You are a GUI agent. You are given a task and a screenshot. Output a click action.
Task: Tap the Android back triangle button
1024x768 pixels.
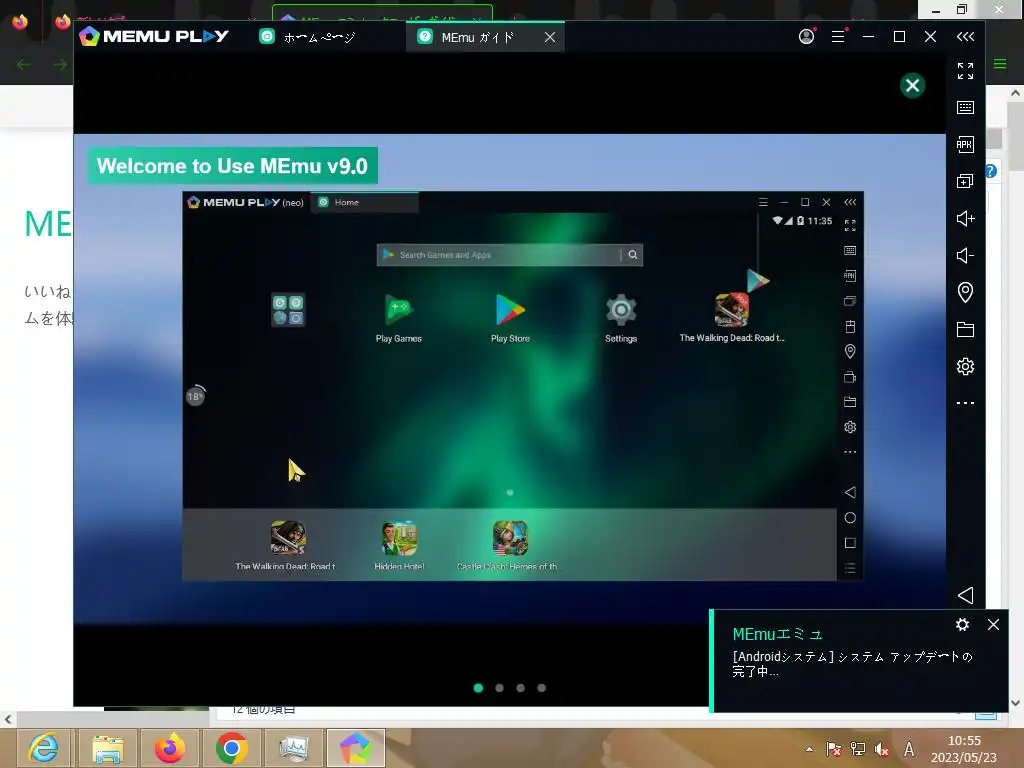(966, 595)
